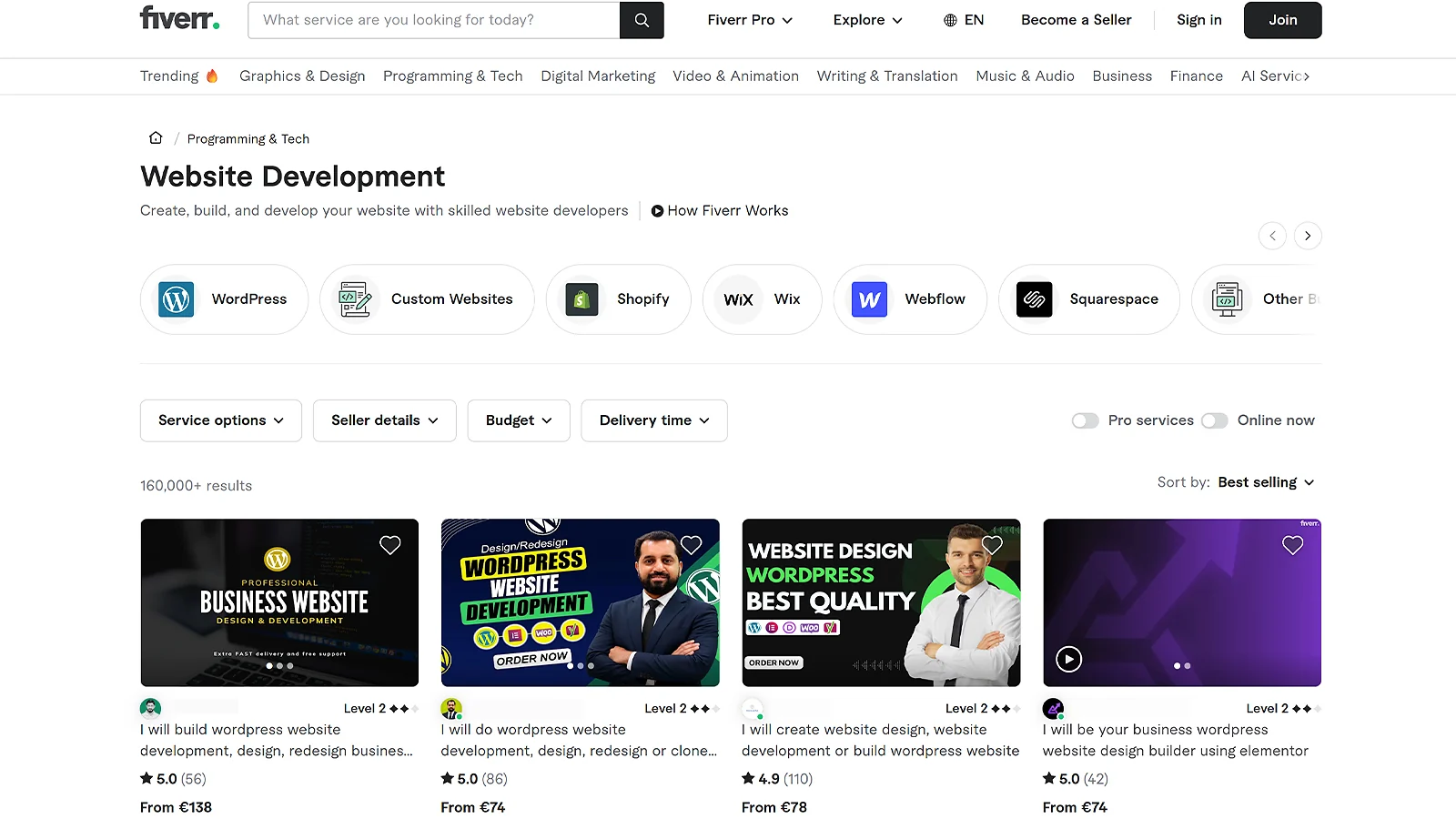The height and width of the screenshot is (819, 1456).
Task: Open the Sort by Best selling dropdown
Action: [x=1267, y=482]
